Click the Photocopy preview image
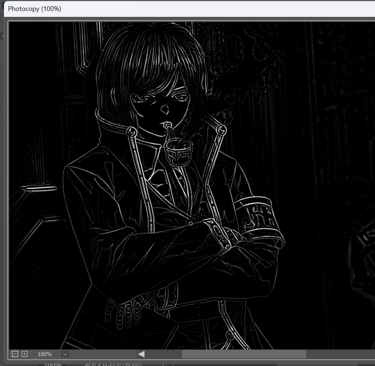Screen dimensions: 375x366 click(192, 185)
